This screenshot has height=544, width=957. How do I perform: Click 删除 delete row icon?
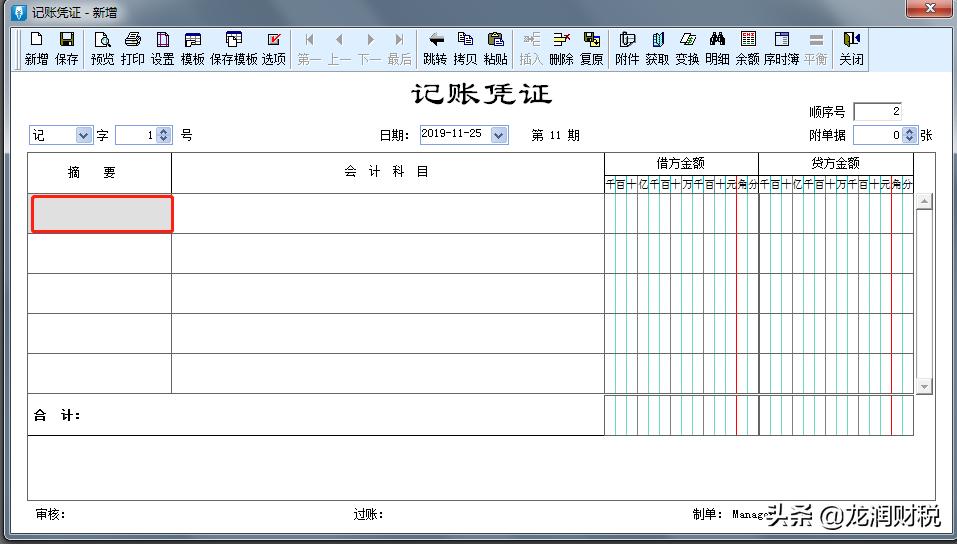pyautogui.click(x=561, y=40)
